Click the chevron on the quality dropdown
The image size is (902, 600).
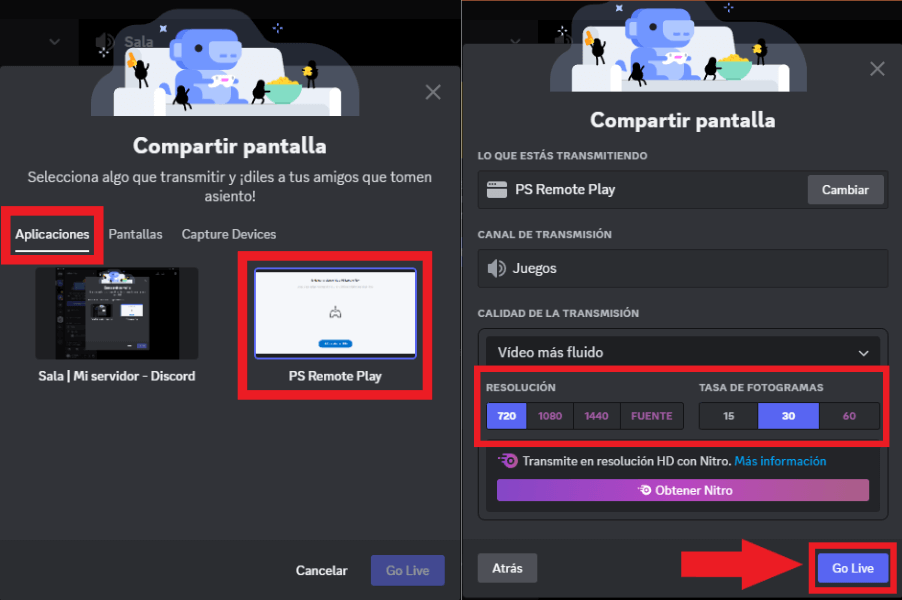click(x=863, y=353)
